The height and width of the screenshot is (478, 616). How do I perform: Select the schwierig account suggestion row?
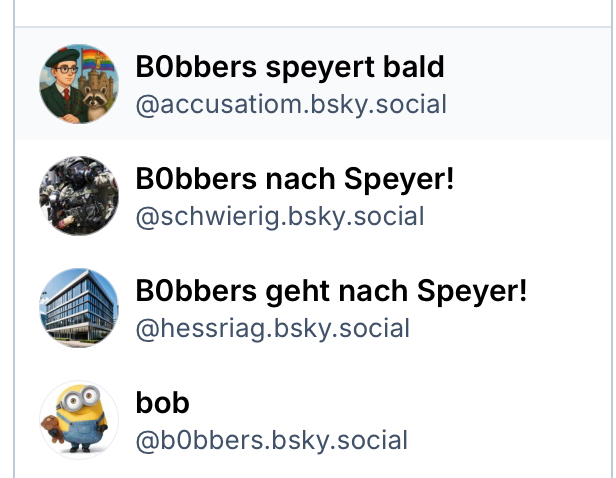520,197
